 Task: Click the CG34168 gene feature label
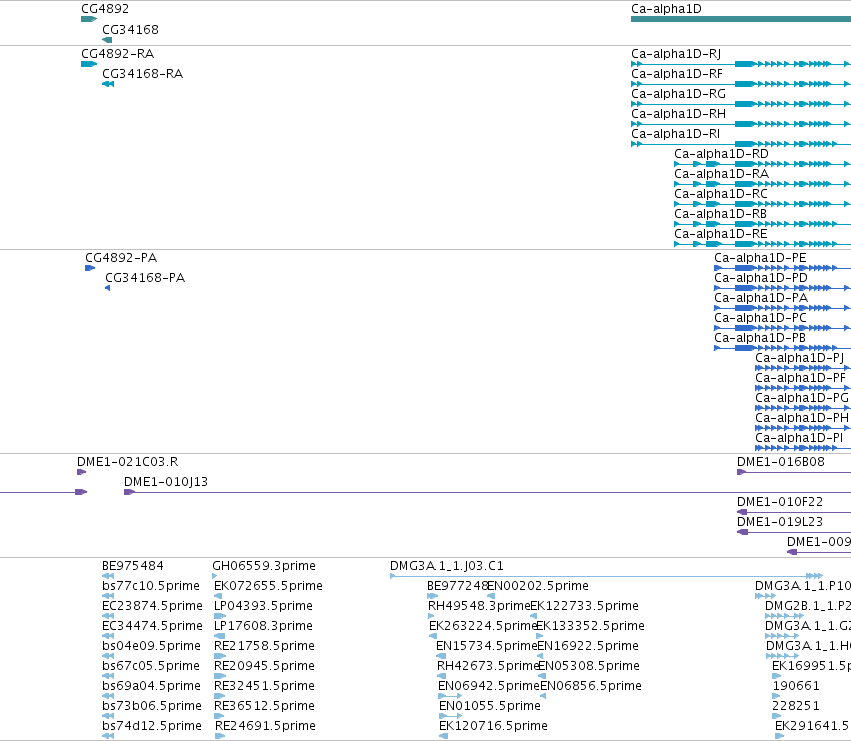coord(130,29)
